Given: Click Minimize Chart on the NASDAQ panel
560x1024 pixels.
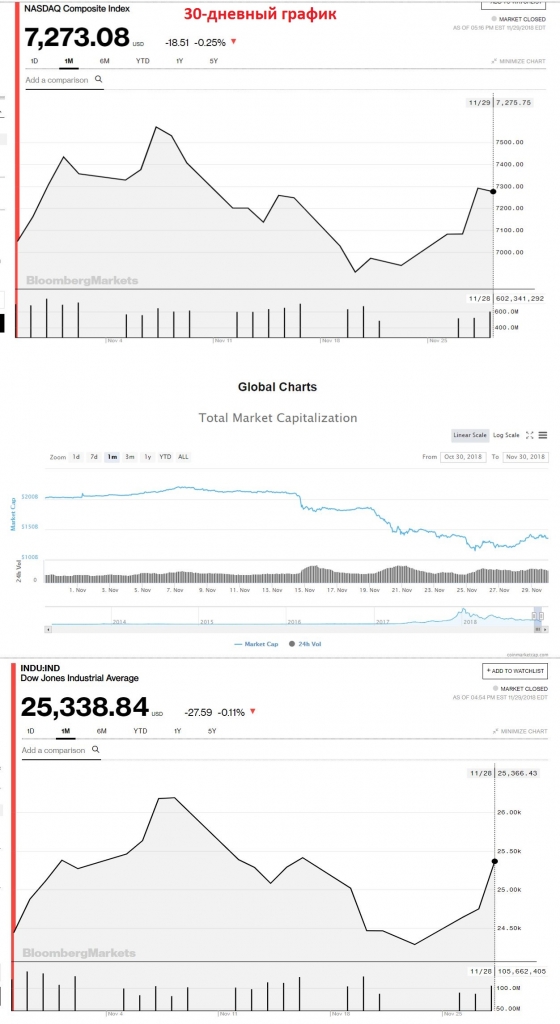Looking at the screenshot, I should [519, 61].
